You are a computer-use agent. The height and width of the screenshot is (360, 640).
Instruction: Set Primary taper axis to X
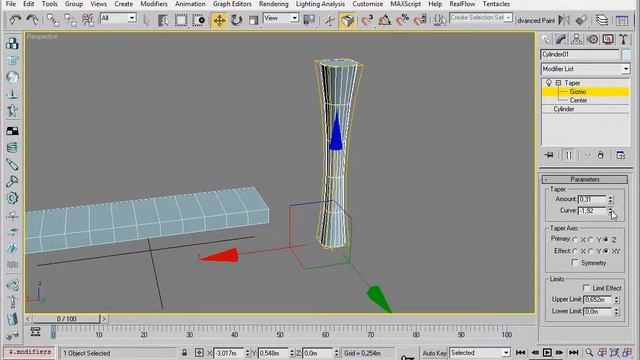pos(575,240)
